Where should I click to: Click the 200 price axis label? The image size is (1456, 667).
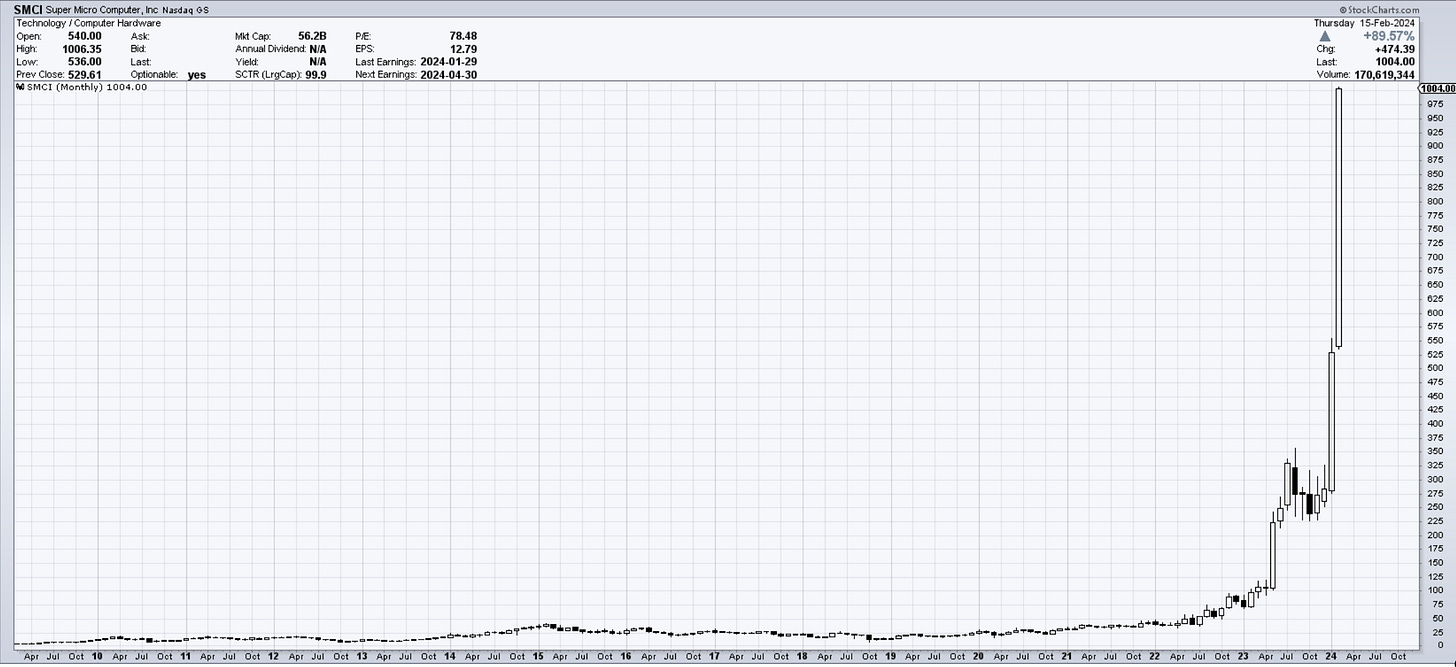pyautogui.click(x=1433, y=534)
